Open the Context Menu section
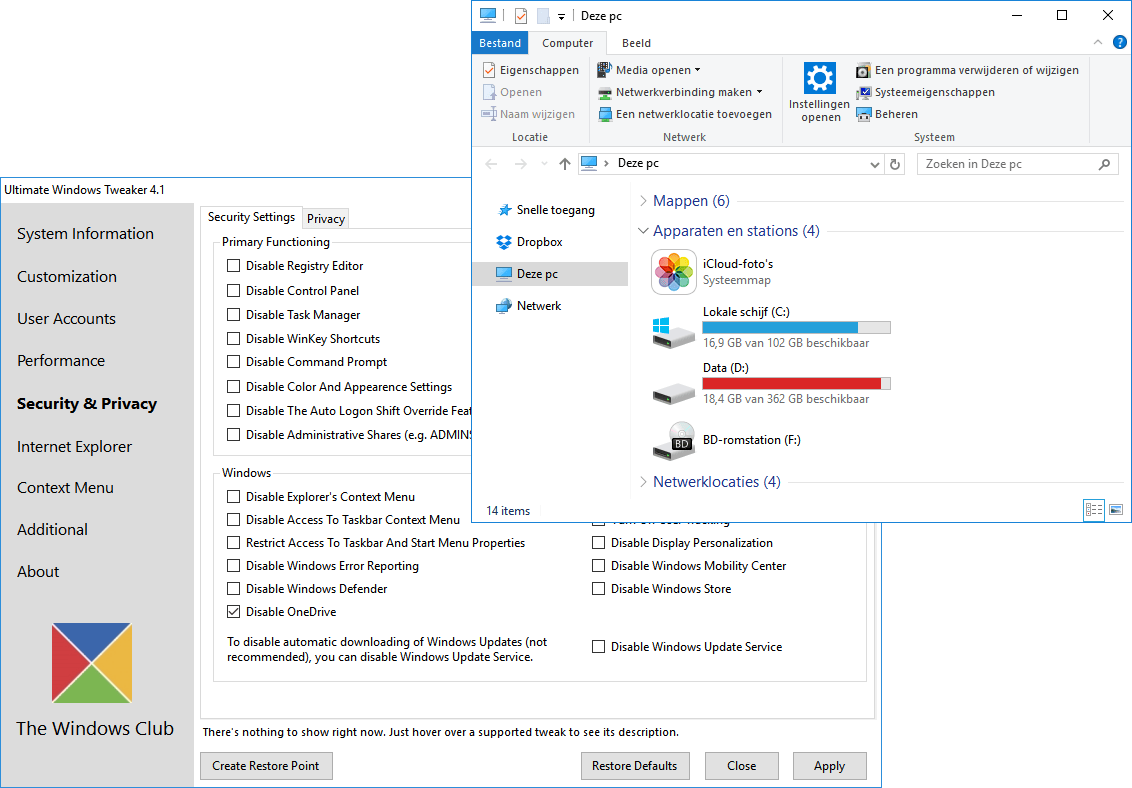 65,488
